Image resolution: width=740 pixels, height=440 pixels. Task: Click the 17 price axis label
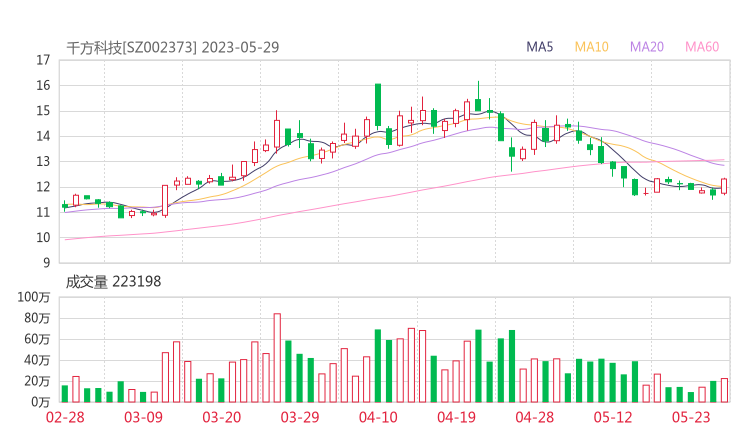coord(42,60)
